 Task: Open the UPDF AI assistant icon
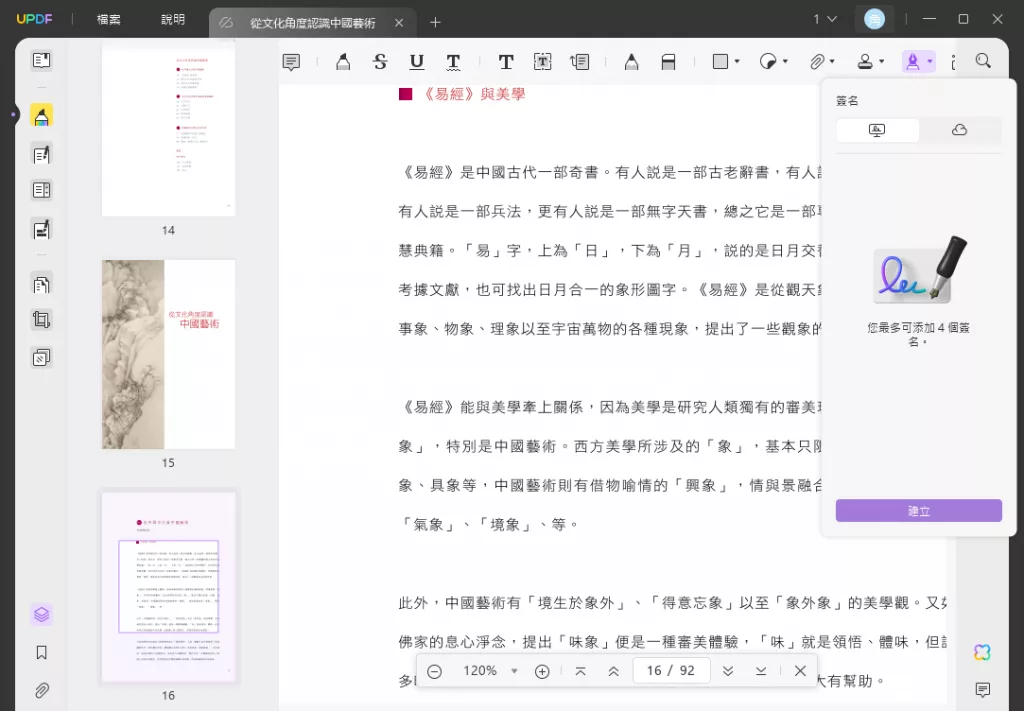(x=982, y=652)
